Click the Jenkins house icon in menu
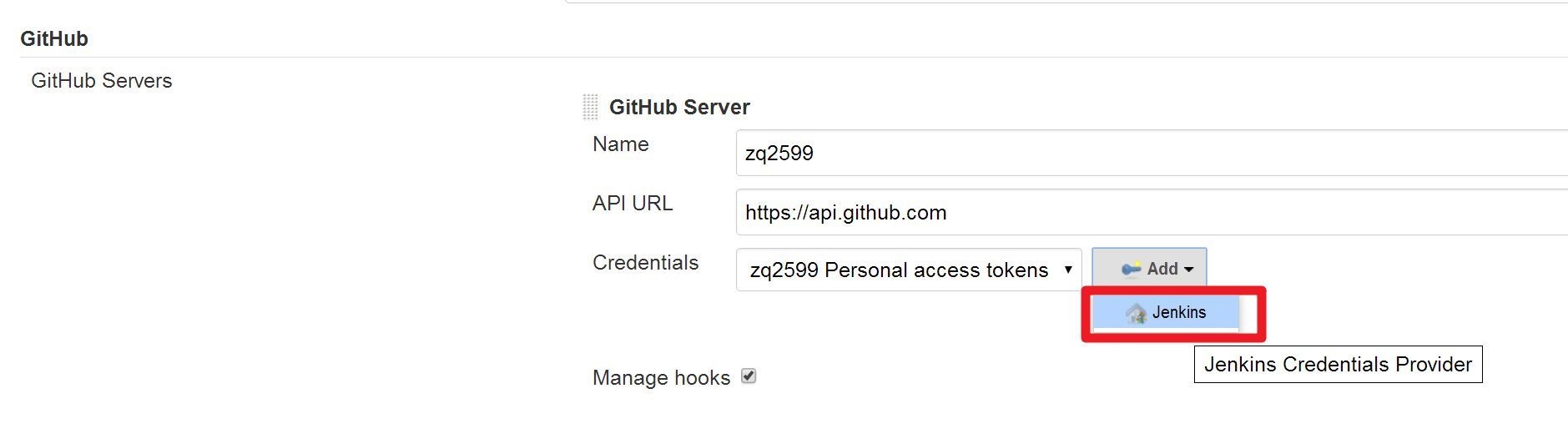This screenshot has height=439, width=1568. [1136, 313]
